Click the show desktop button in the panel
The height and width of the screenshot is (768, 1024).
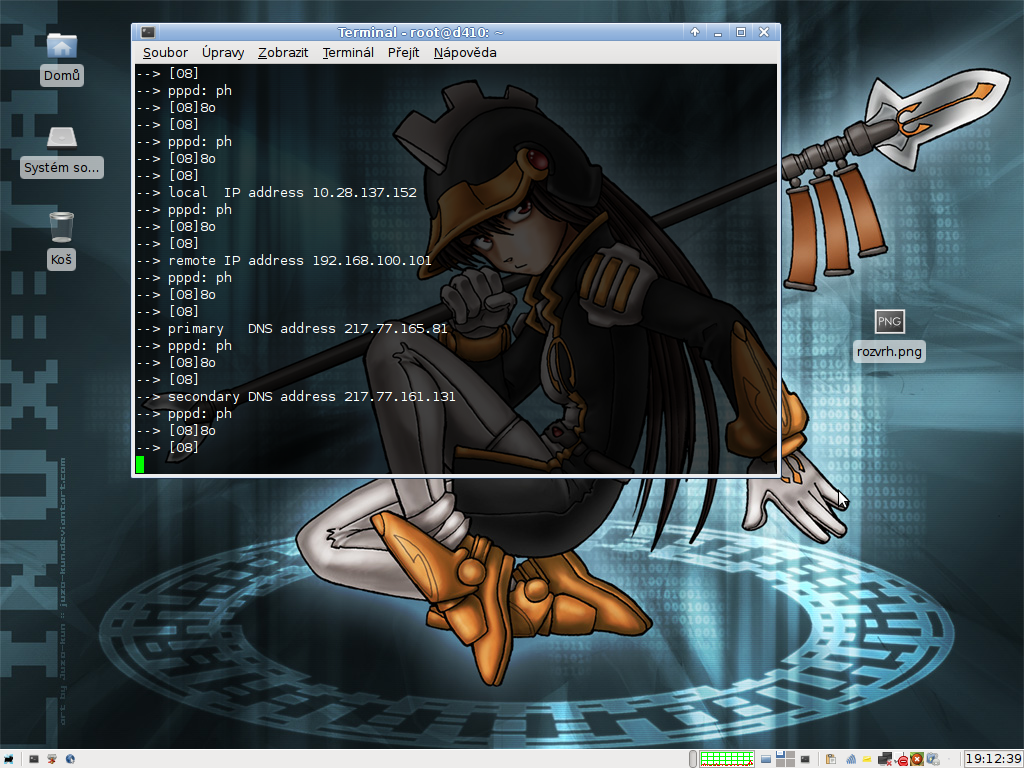[765, 759]
